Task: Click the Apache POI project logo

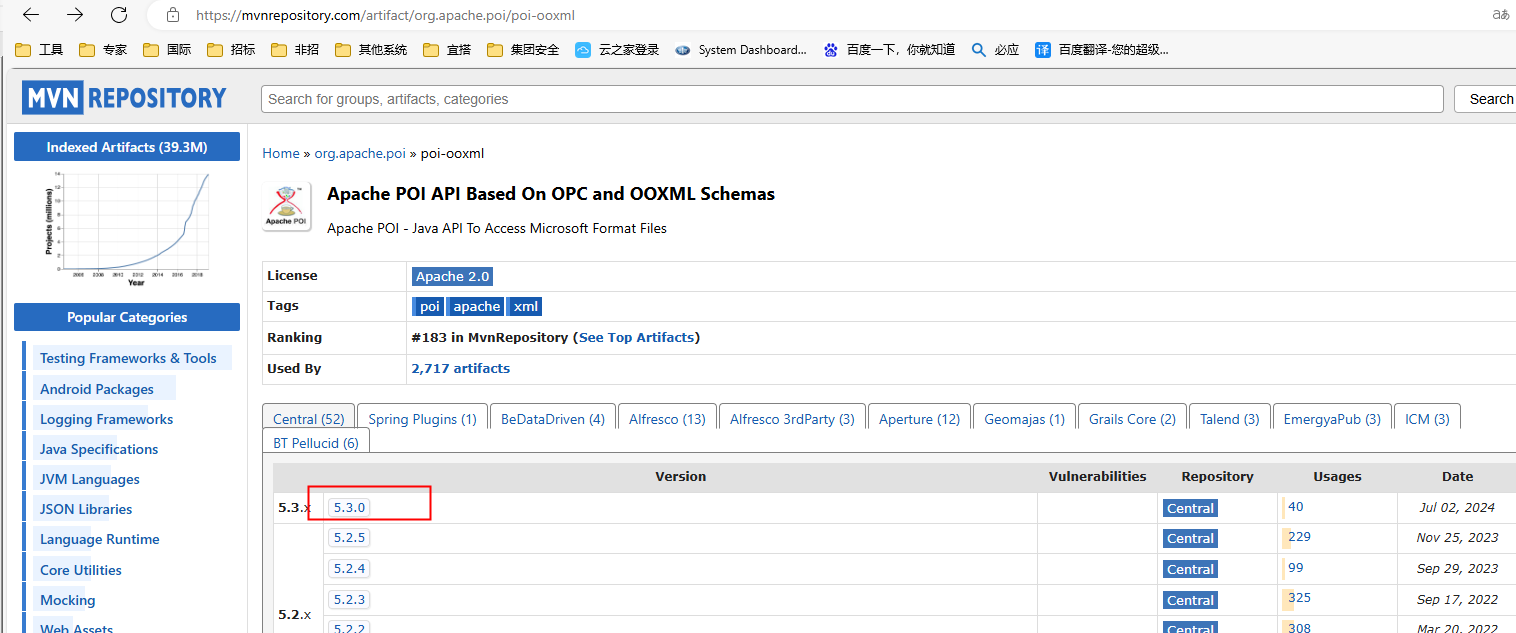Action: click(286, 206)
